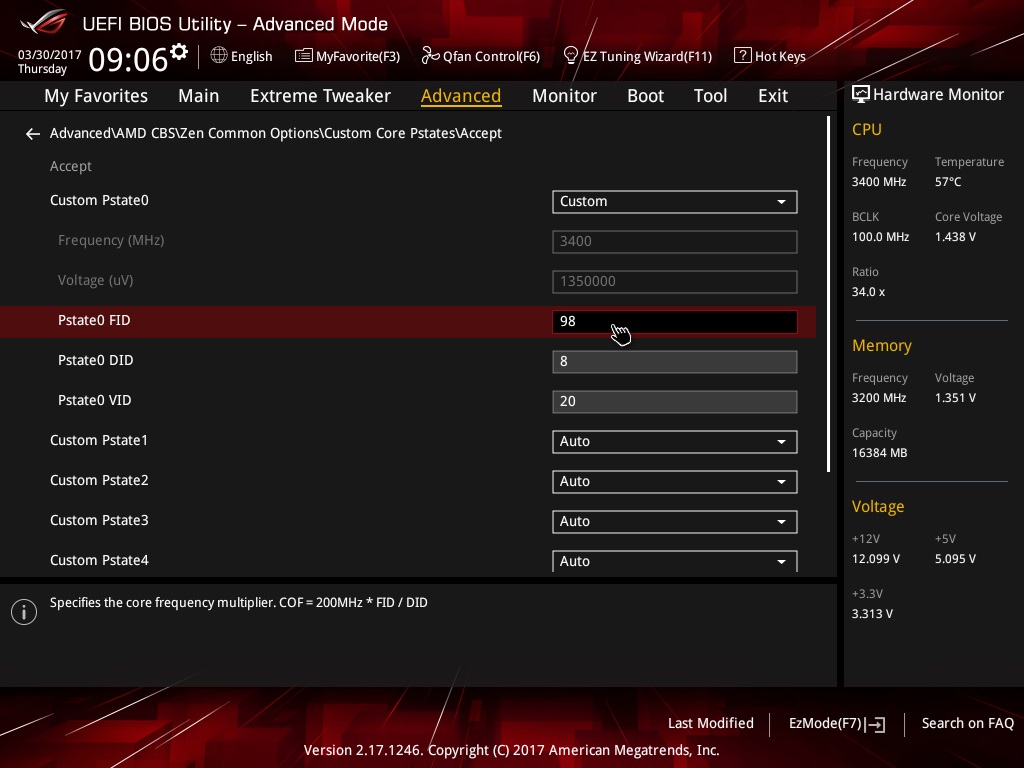Click the info icon in help panel

(24, 612)
